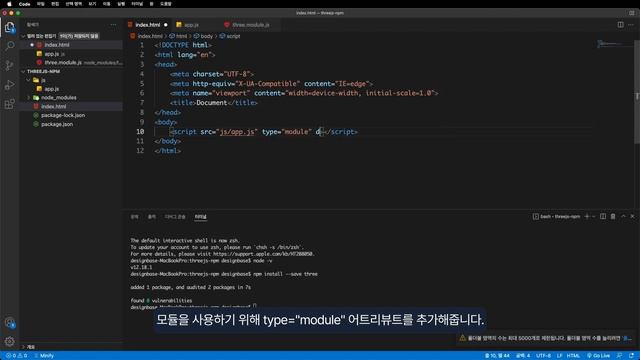Click the warning triangle icon in the notification
640x360 pixels.
tap(462, 338)
